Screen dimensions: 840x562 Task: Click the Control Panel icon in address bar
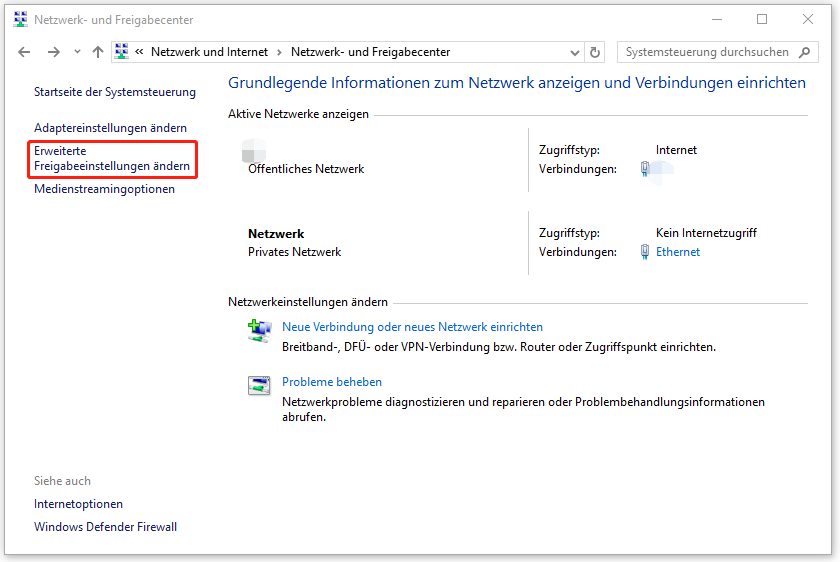coord(122,51)
